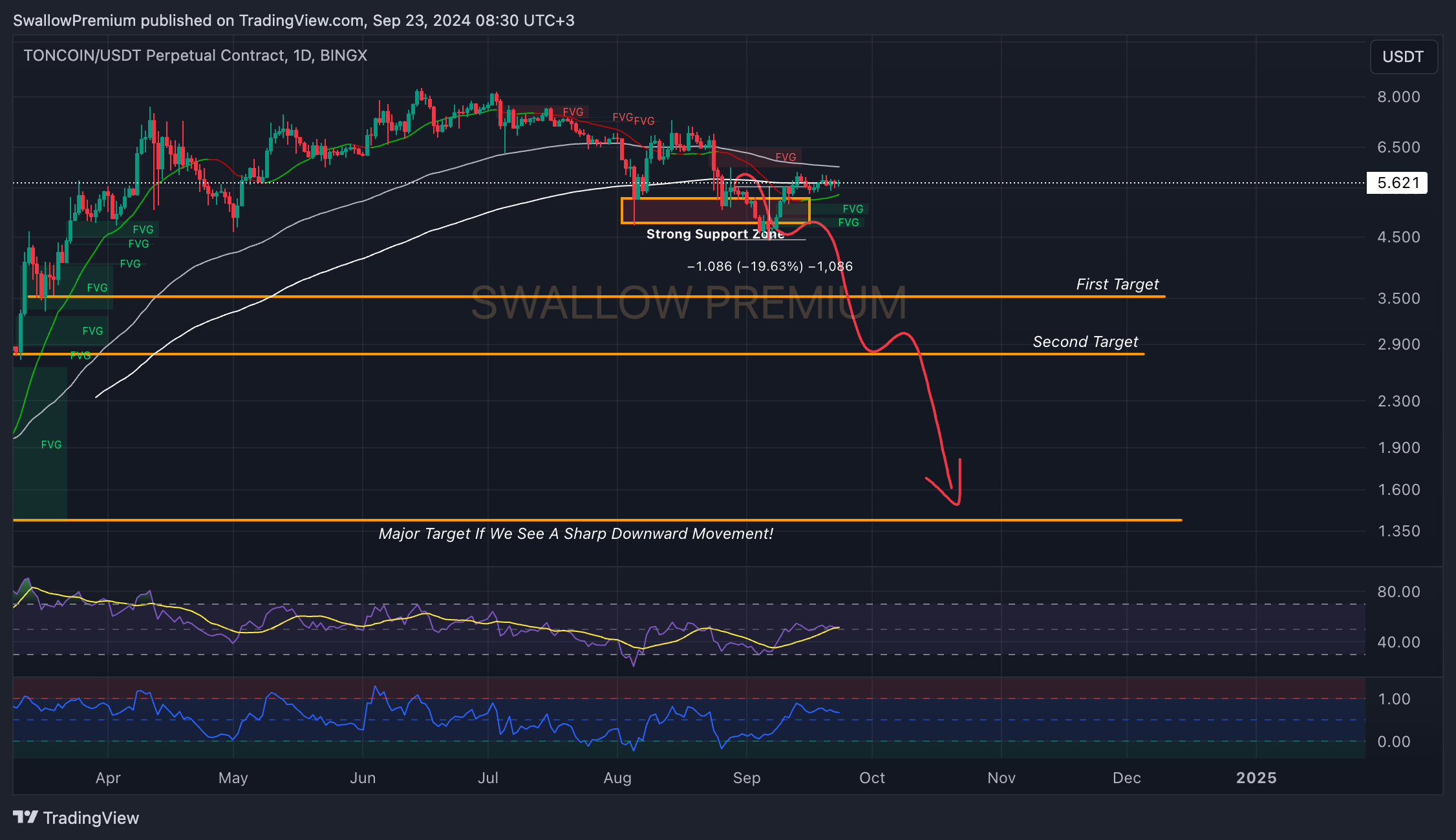
Task: Select the current price label 5.621
Action: coord(1397,183)
